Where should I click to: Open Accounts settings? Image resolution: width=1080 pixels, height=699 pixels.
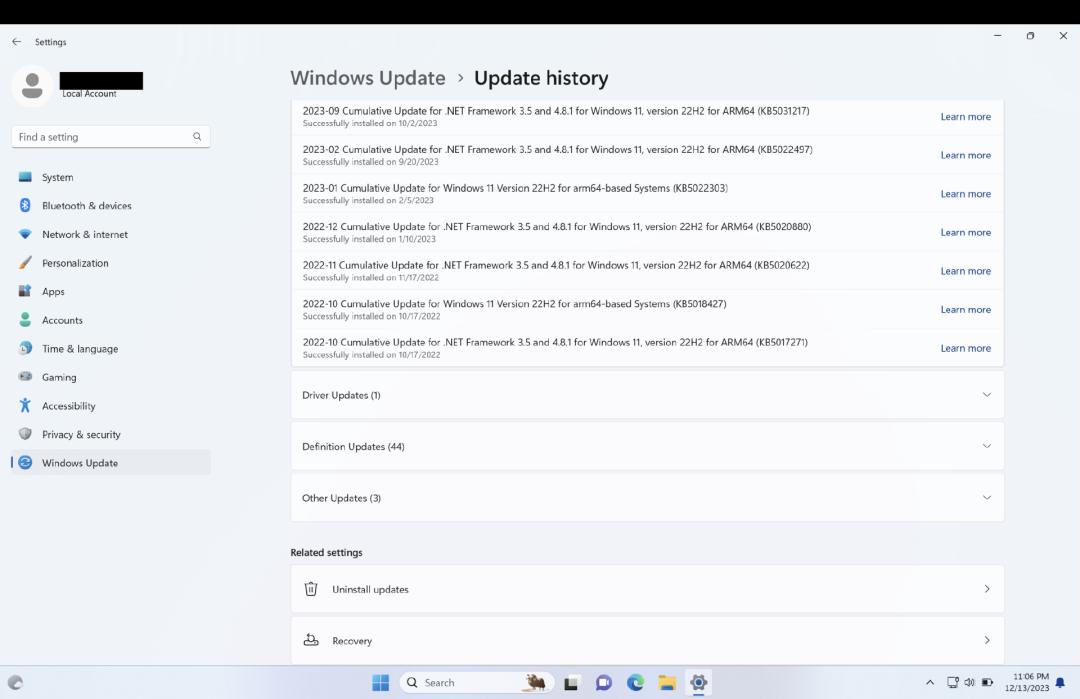coord(110,320)
